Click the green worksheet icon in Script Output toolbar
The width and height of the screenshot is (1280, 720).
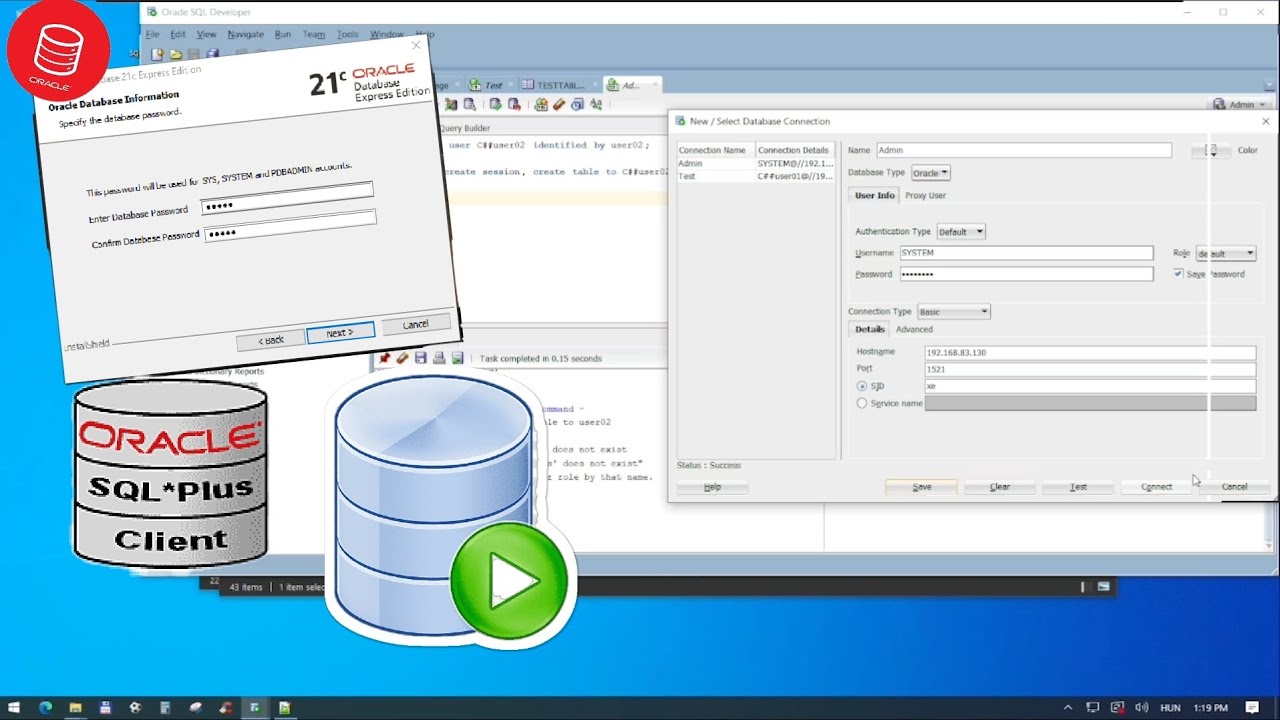point(457,358)
